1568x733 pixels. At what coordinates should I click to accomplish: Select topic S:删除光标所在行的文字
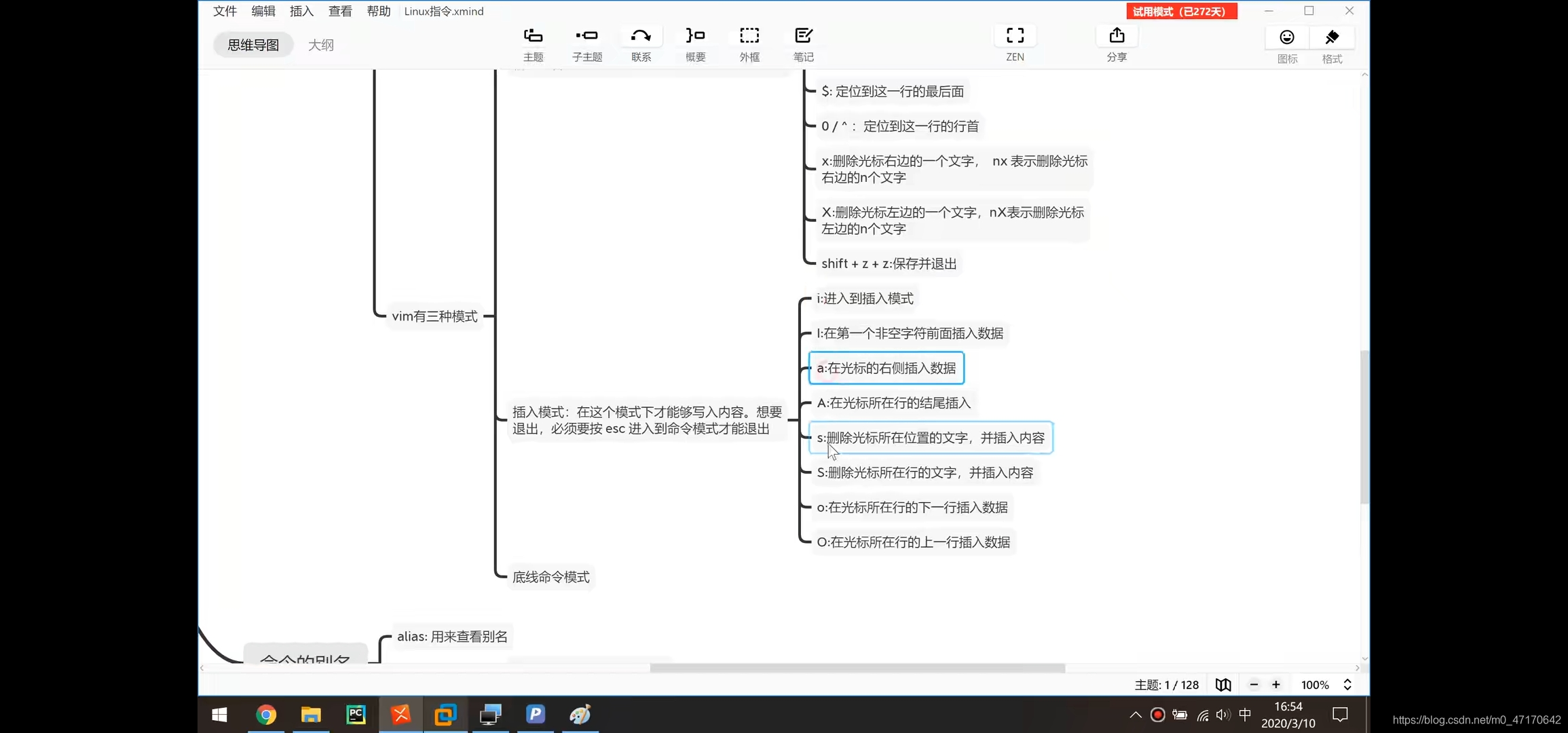coord(925,473)
